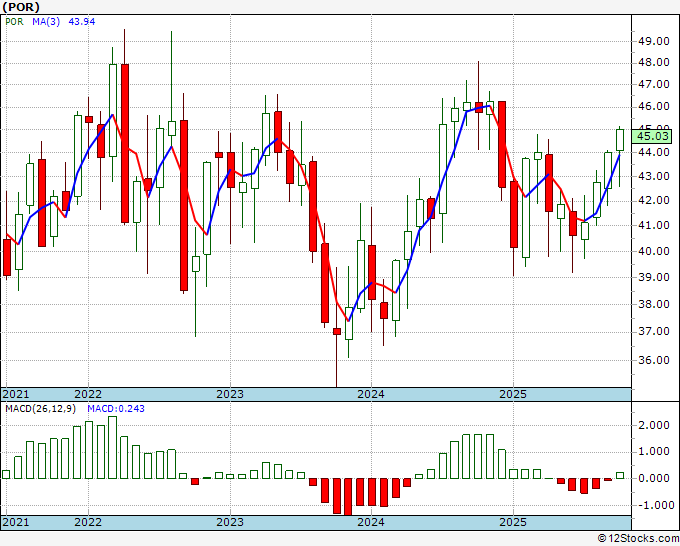Viewport: 680px width, 546px height.
Task: Click 2022 on the MACD timeline
Action: [x=88, y=522]
